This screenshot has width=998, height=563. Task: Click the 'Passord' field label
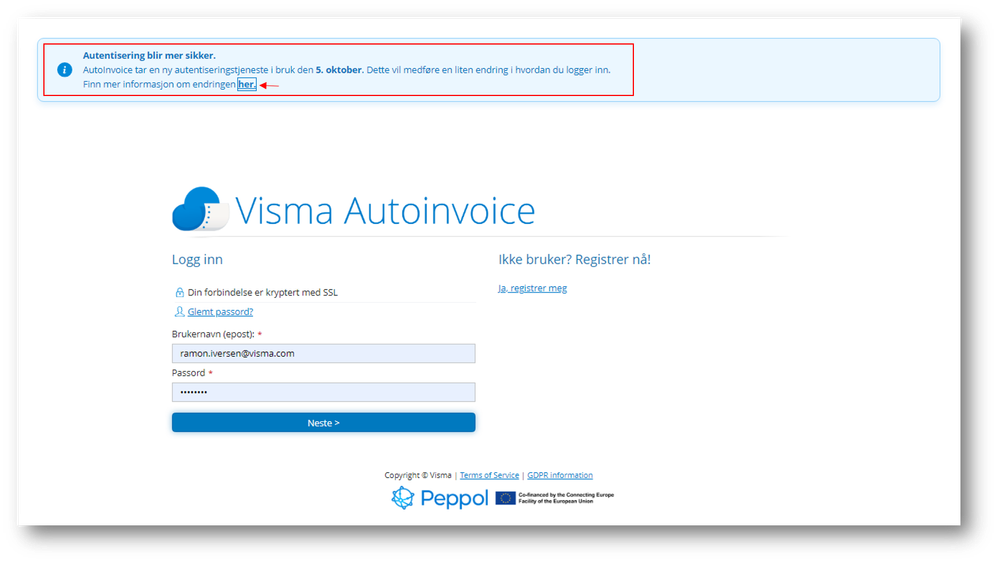(188, 373)
